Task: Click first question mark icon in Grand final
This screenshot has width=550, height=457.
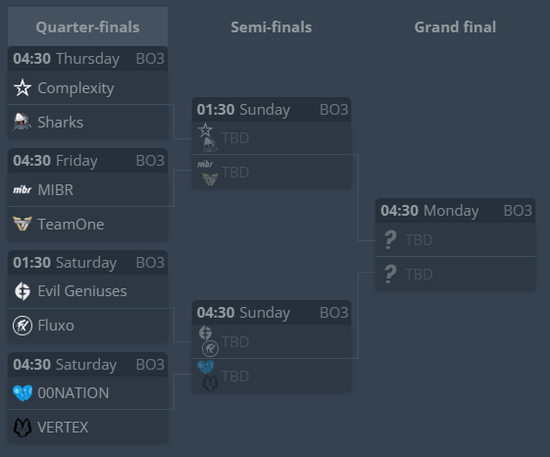Action: point(390,240)
